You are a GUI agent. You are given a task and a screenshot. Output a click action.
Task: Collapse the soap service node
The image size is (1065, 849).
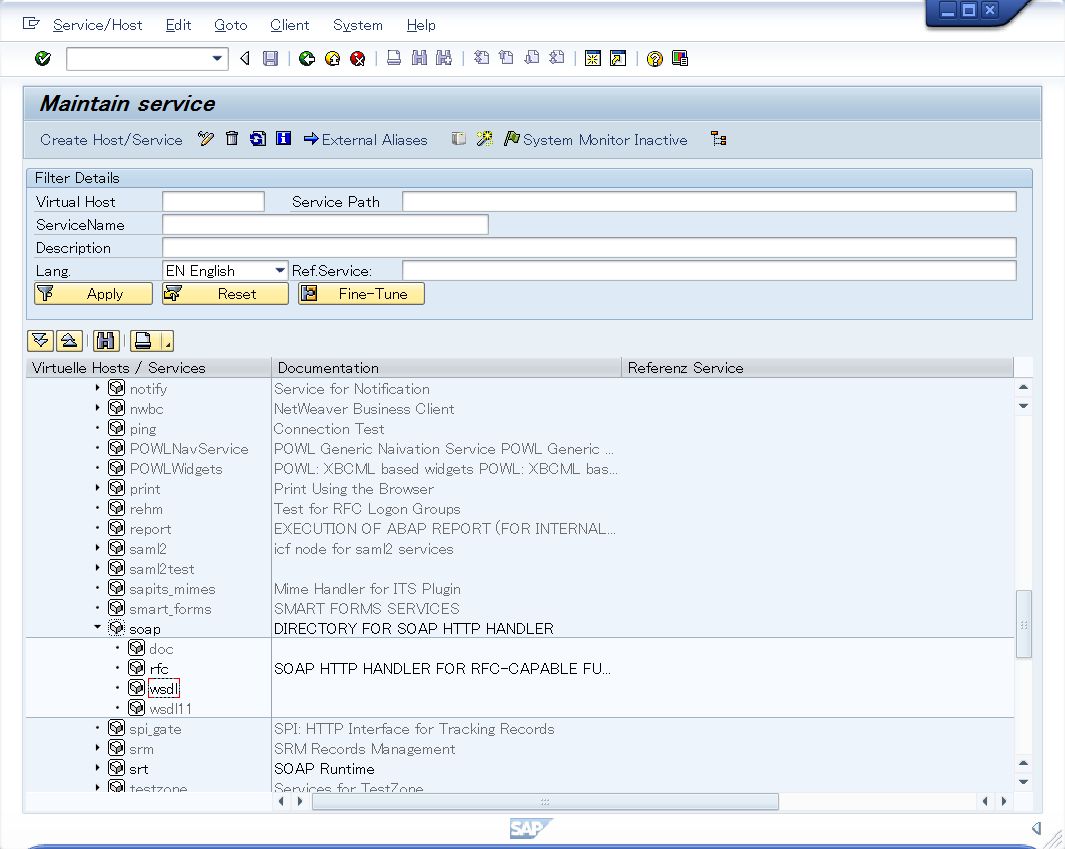pos(97,628)
